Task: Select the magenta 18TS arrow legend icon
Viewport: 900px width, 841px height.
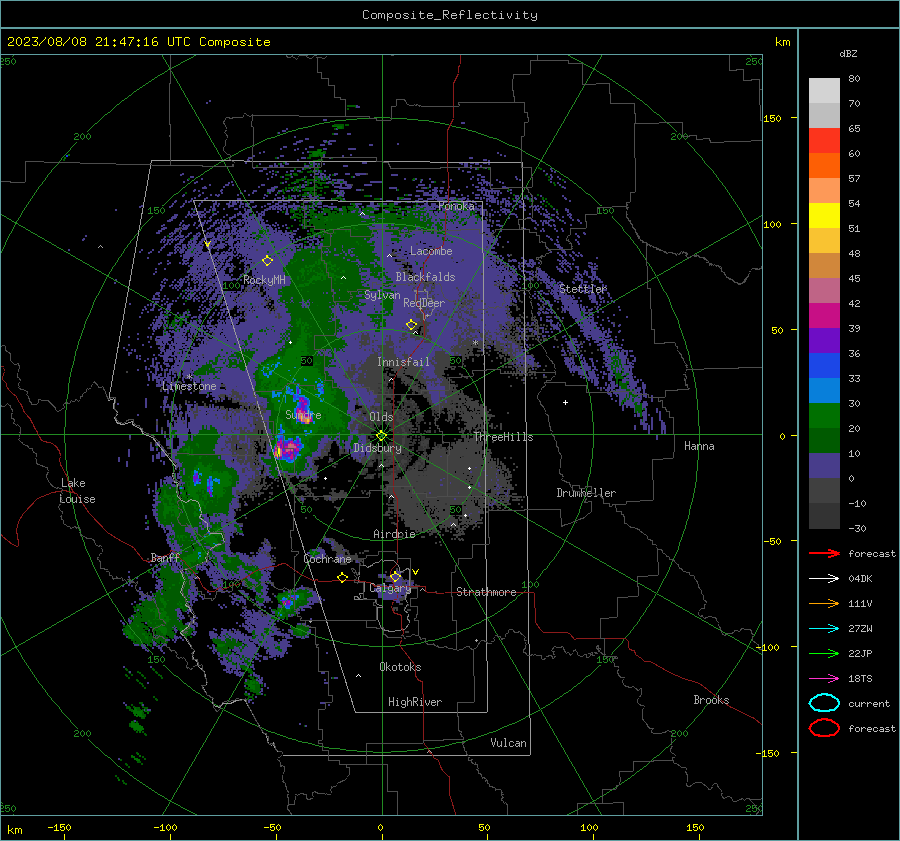Action: pos(824,679)
